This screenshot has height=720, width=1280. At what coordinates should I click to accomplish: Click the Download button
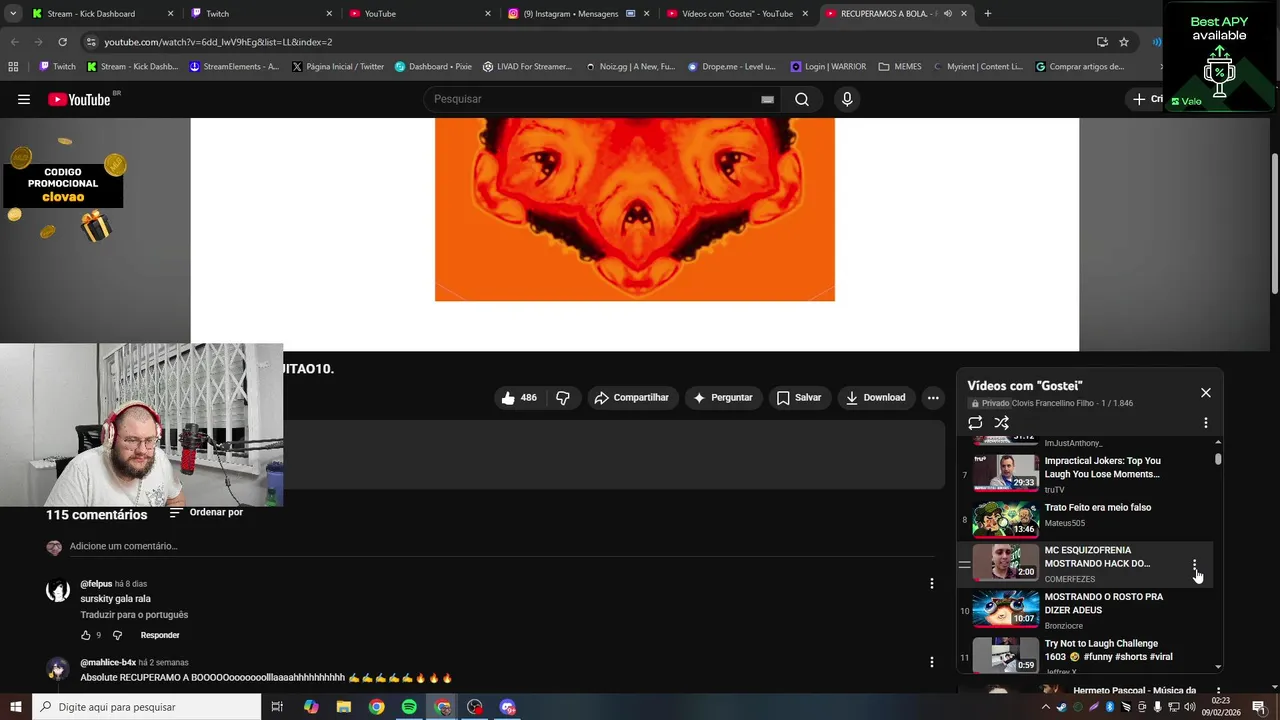coord(875,398)
